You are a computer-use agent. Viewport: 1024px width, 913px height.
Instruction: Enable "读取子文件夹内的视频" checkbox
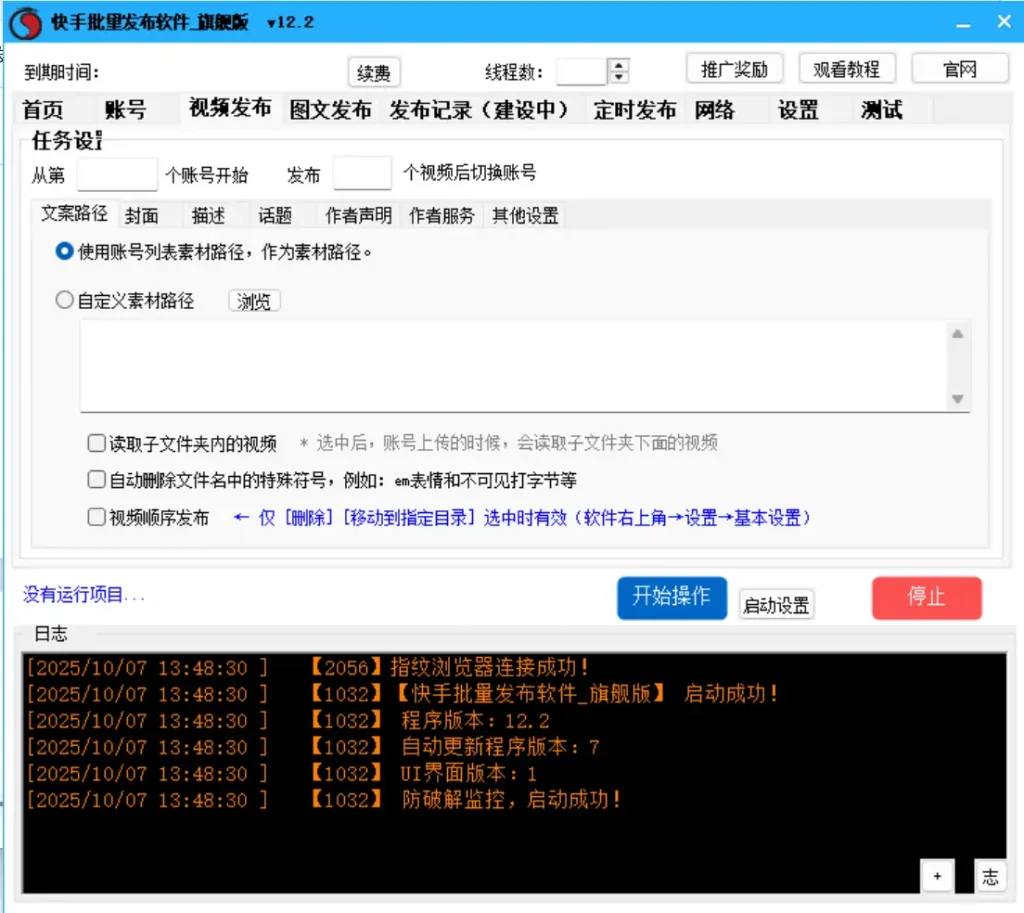pos(96,443)
